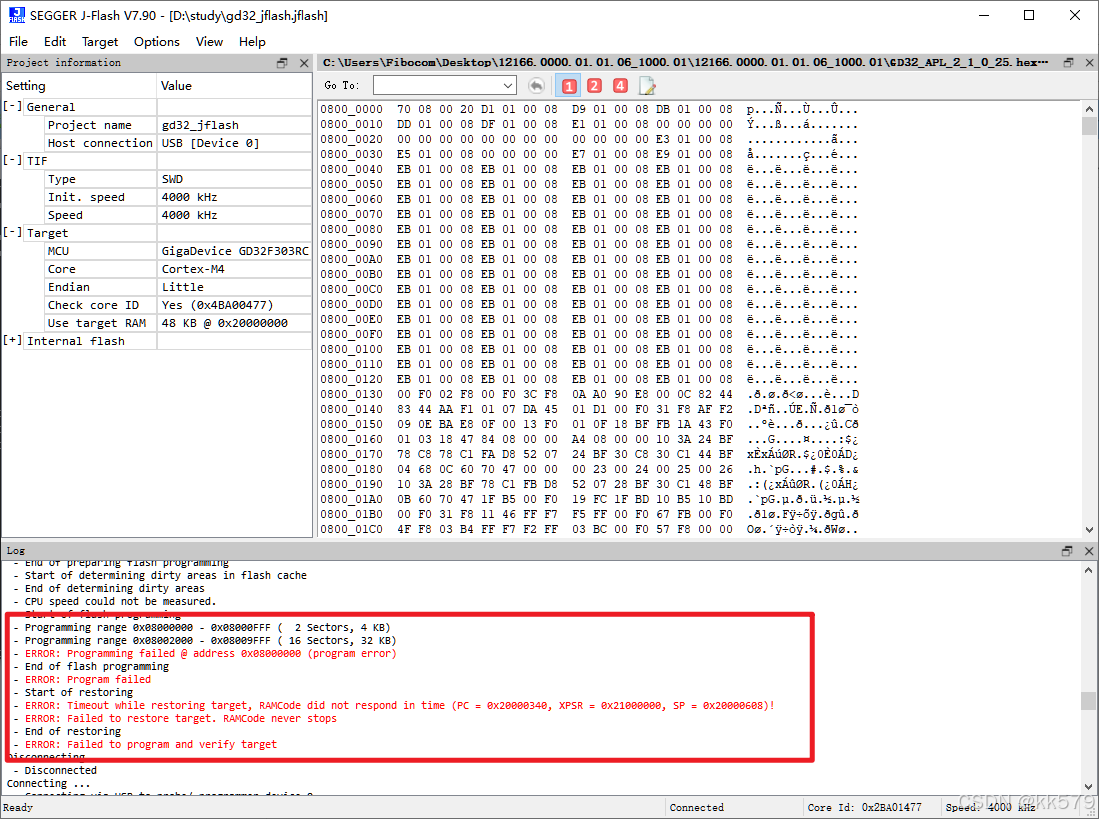The width and height of the screenshot is (1099, 819).
Task: Select the Core row
Action: [x=178, y=269]
